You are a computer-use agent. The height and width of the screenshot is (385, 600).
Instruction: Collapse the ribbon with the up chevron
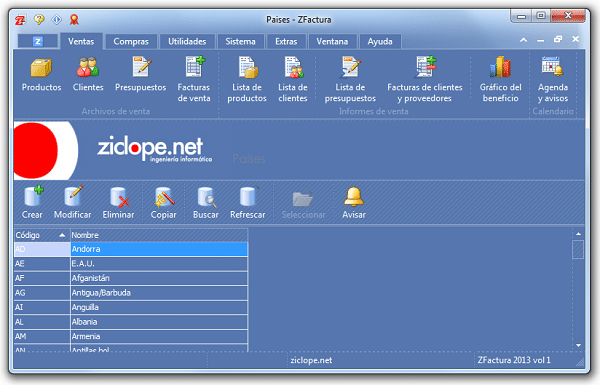click(523, 39)
